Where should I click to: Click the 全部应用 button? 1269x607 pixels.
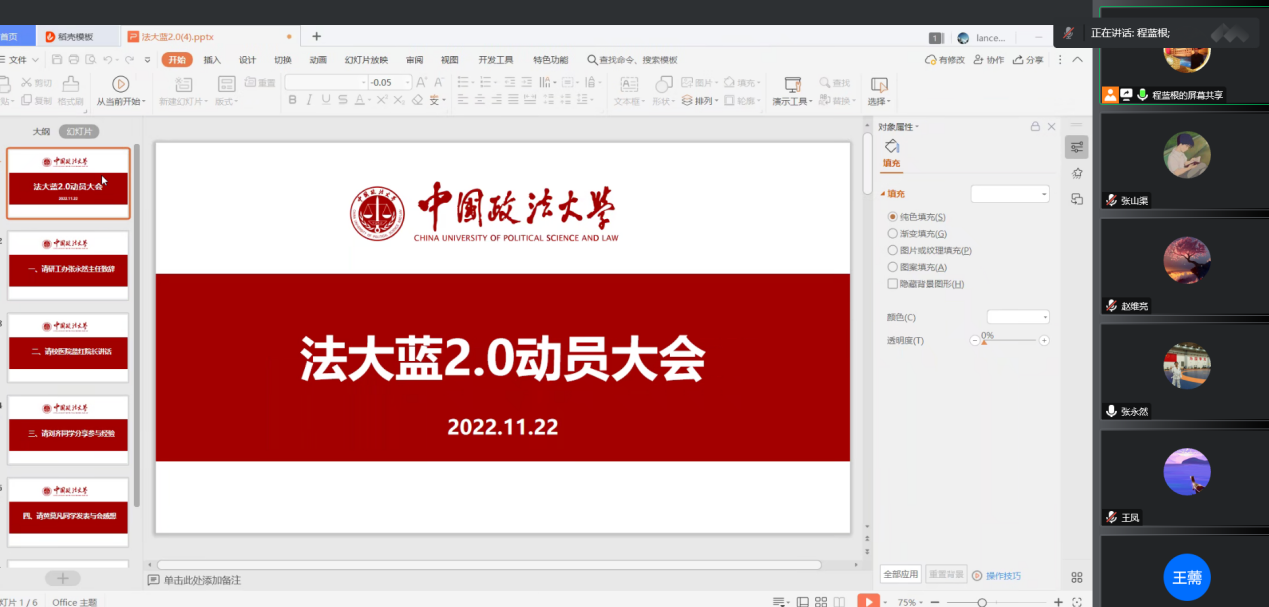900,575
